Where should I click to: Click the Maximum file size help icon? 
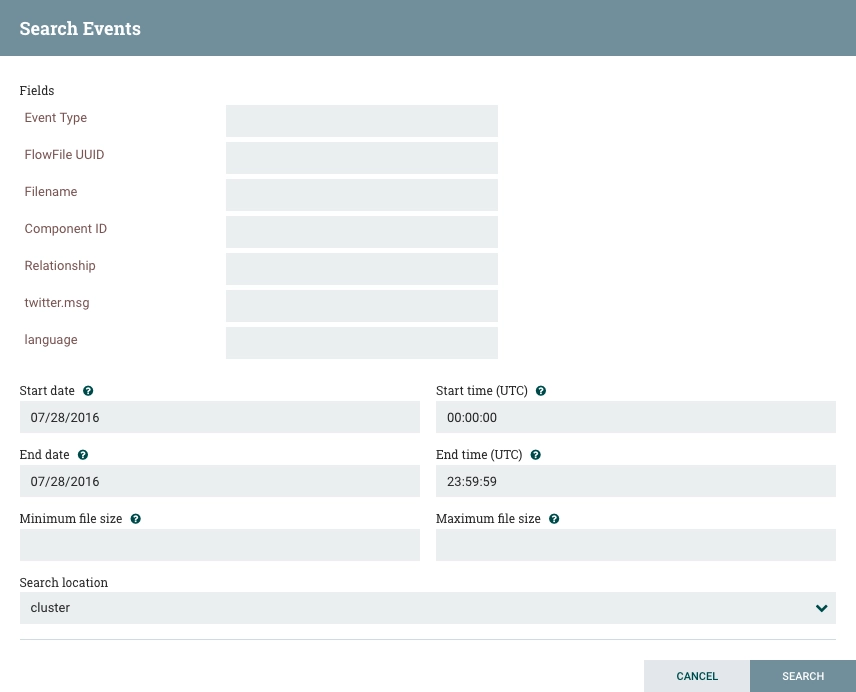(554, 518)
